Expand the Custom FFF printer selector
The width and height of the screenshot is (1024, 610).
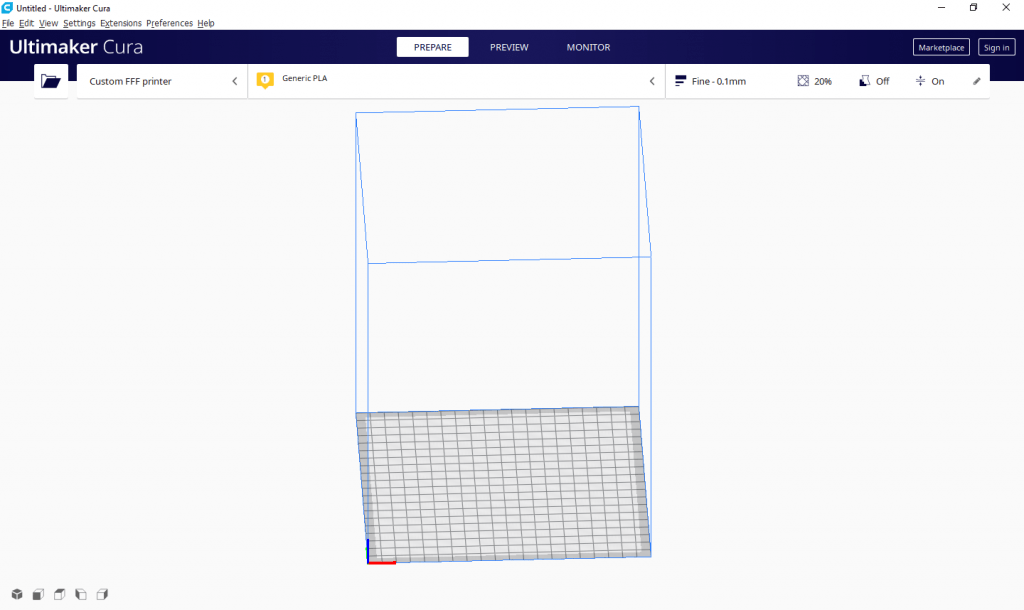pos(162,81)
